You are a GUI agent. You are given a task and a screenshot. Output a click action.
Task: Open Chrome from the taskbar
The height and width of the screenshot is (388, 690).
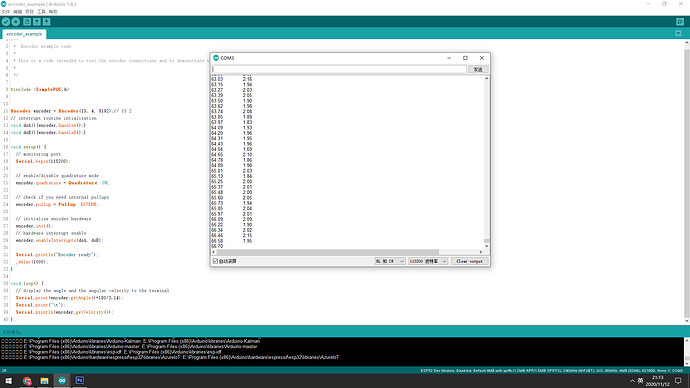(x=27, y=381)
